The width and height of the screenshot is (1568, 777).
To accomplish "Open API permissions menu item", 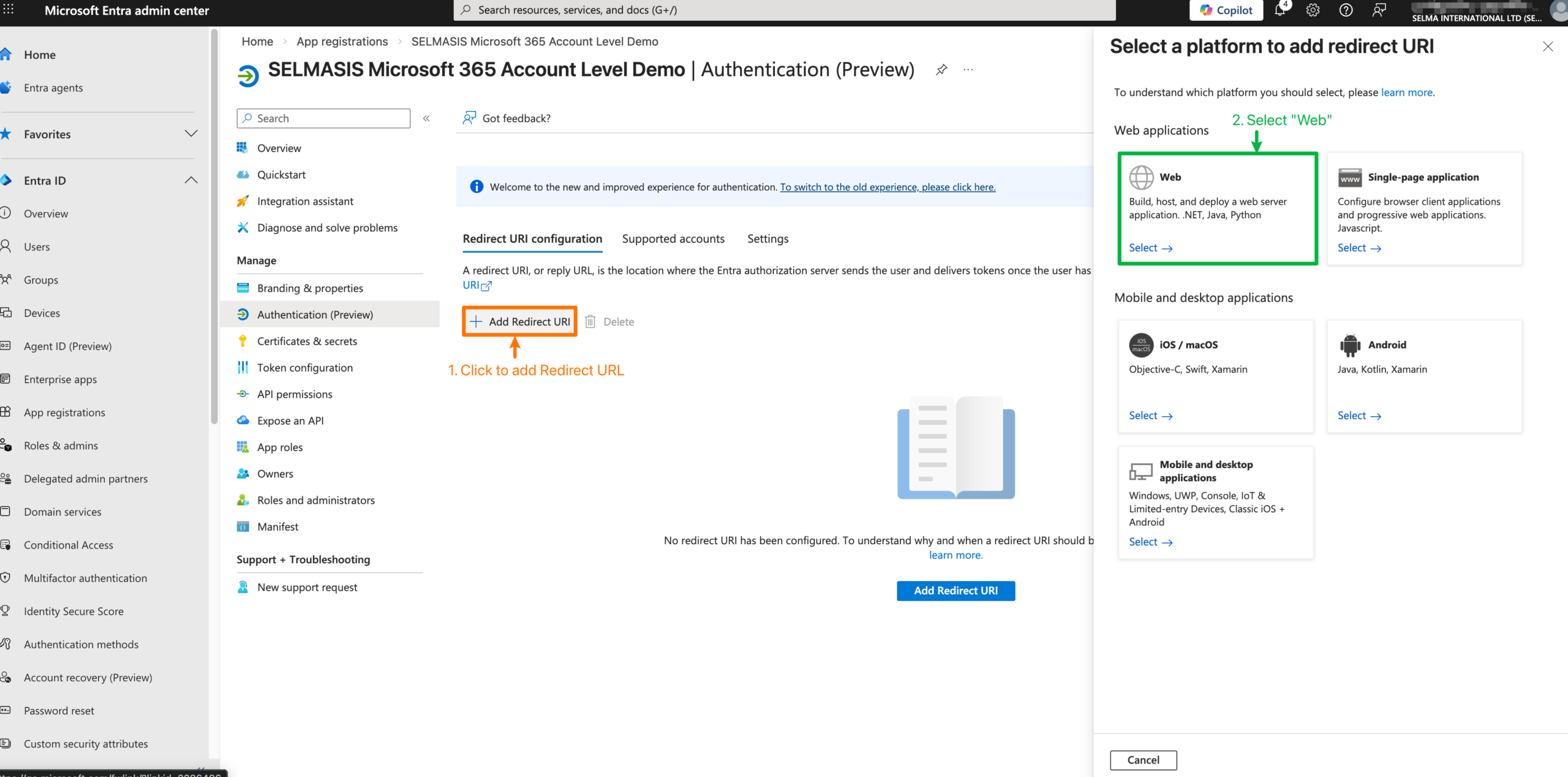I will 295,394.
